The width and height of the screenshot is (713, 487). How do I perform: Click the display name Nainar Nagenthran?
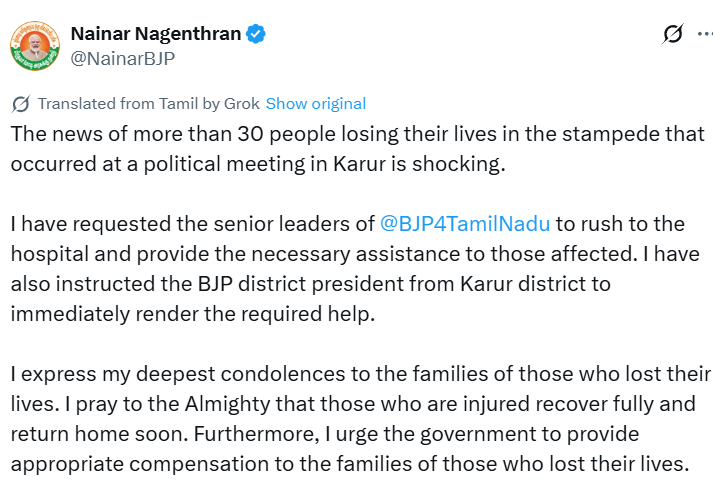[x=156, y=34]
